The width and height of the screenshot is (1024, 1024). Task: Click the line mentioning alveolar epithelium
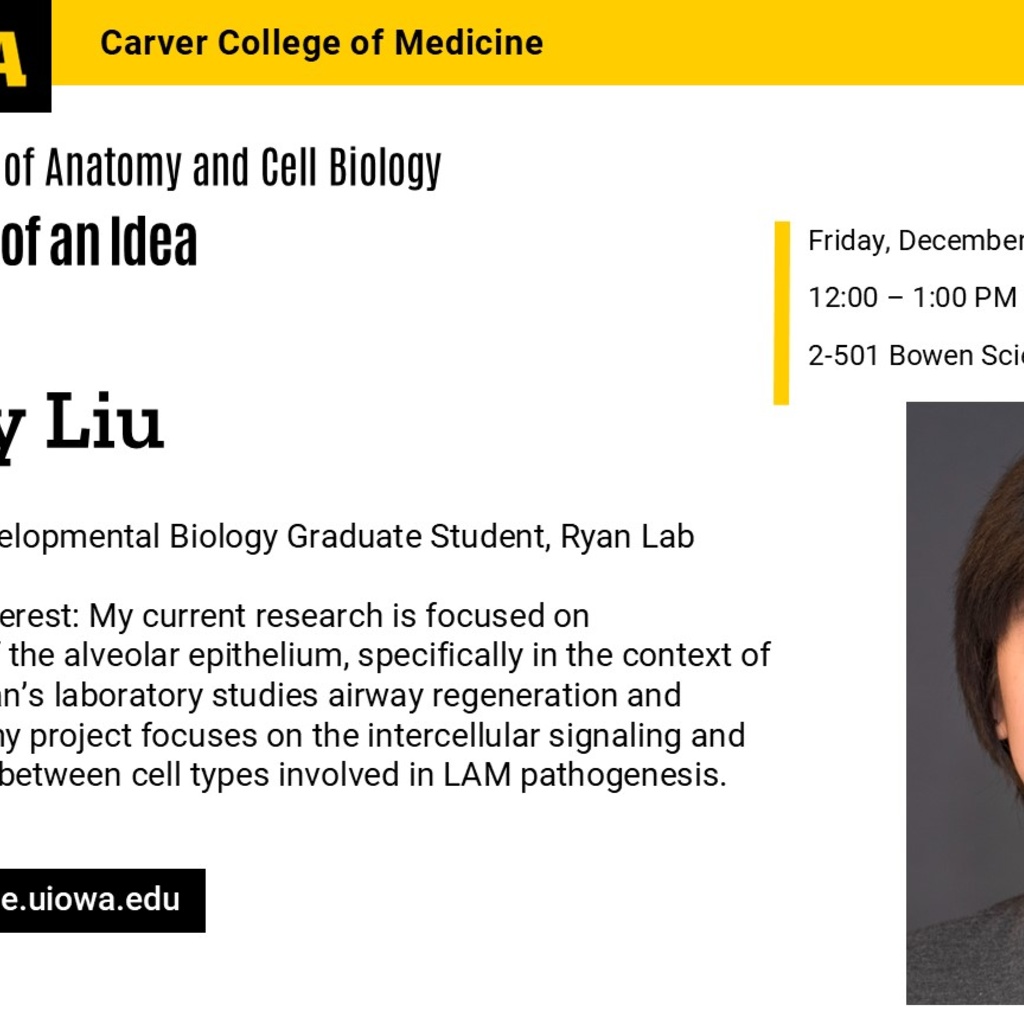pyautogui.click(x=385, y=656)
